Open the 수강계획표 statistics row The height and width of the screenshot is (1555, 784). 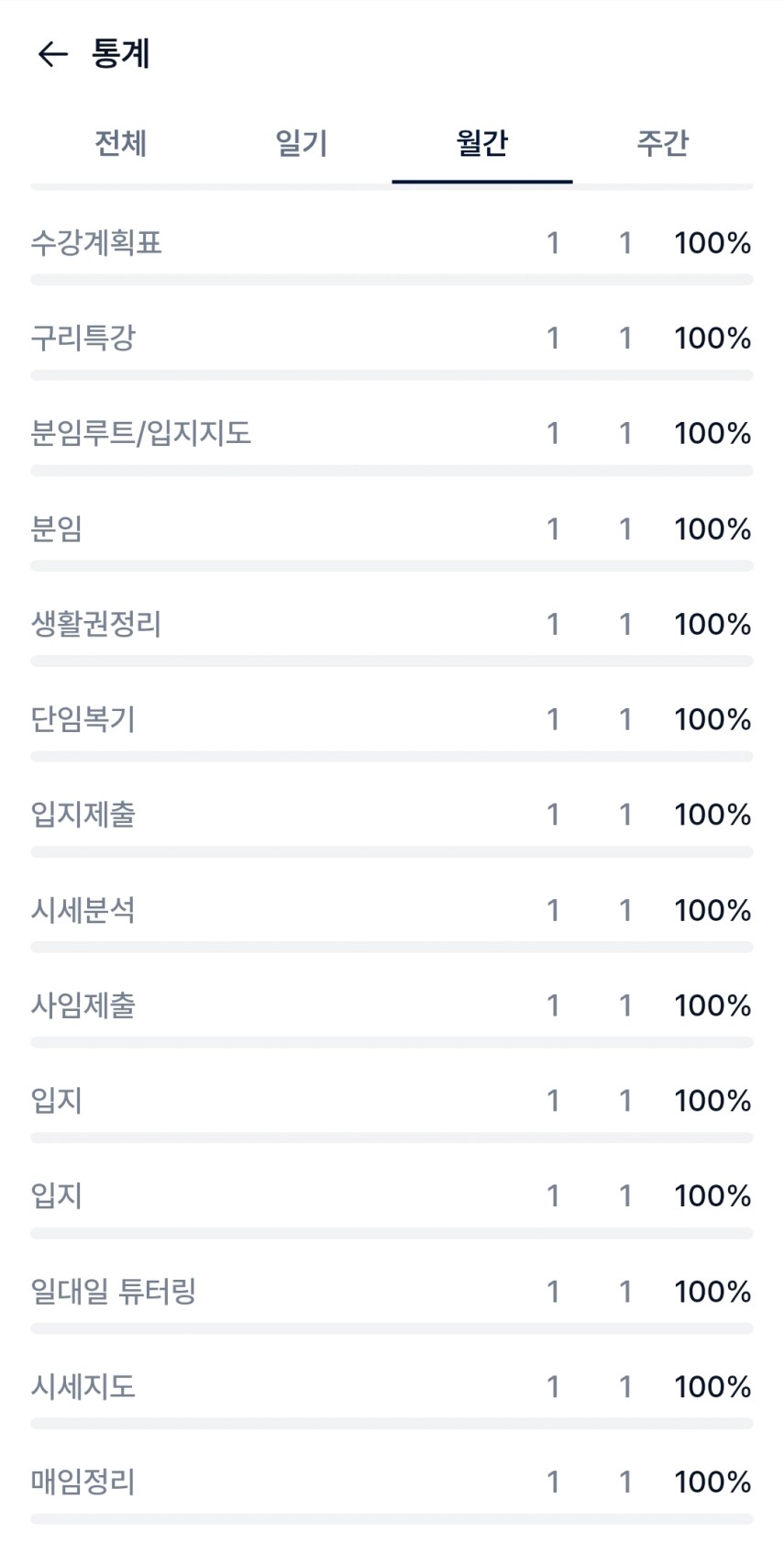(x=96, y=243)
